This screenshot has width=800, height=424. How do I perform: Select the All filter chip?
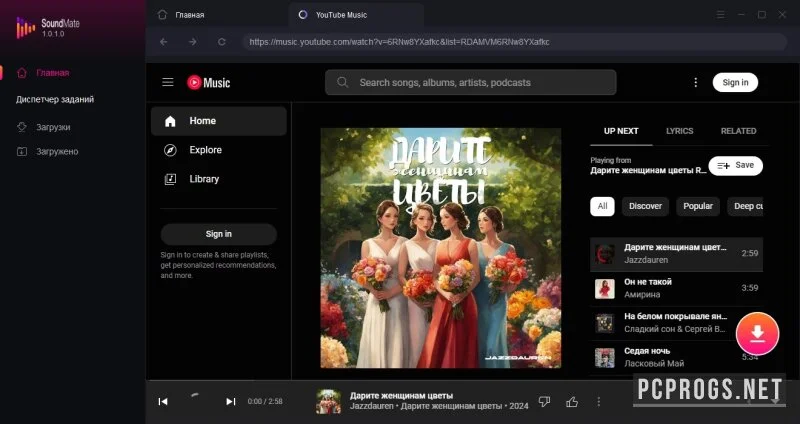click(602, 206)
